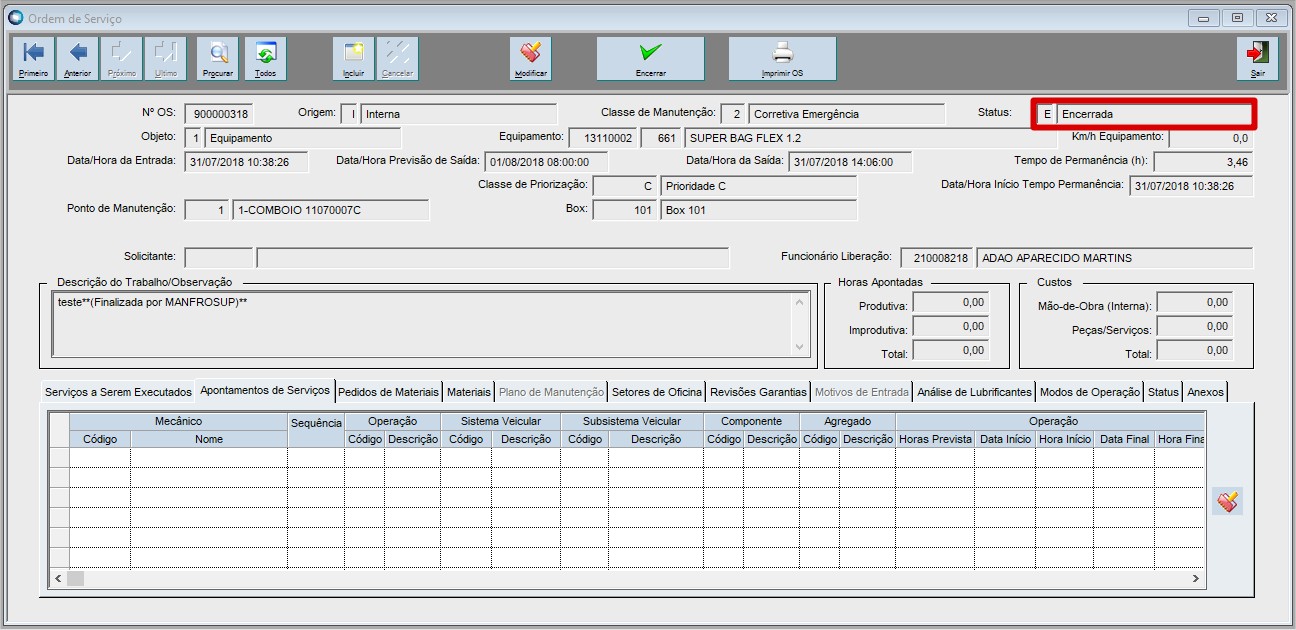Click the Corretiva Emergência field

(x=847, y=114)
